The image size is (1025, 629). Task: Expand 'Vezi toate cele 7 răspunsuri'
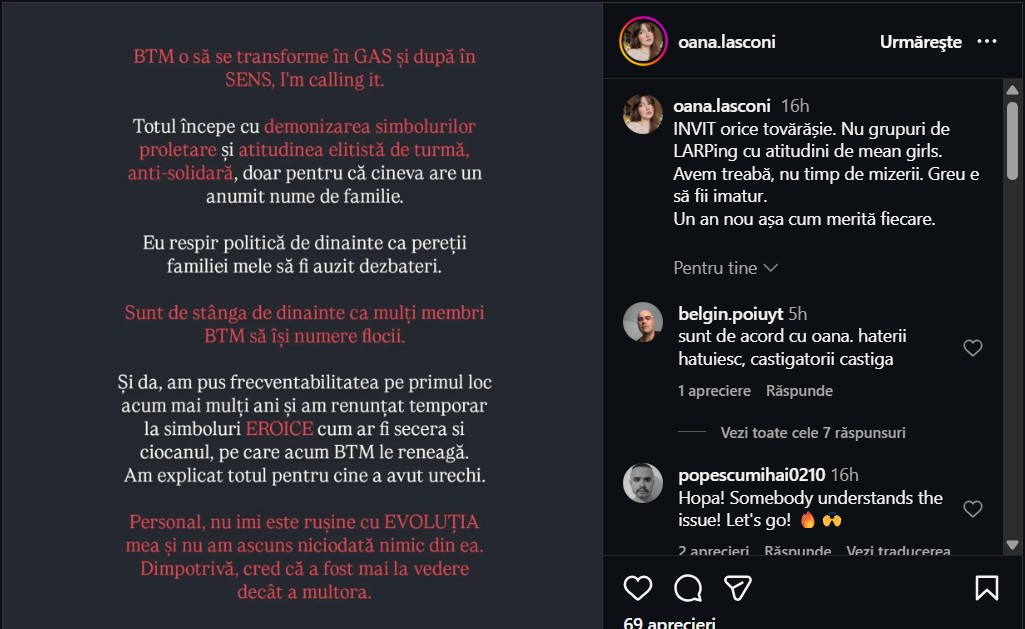(x=812, y=433)
